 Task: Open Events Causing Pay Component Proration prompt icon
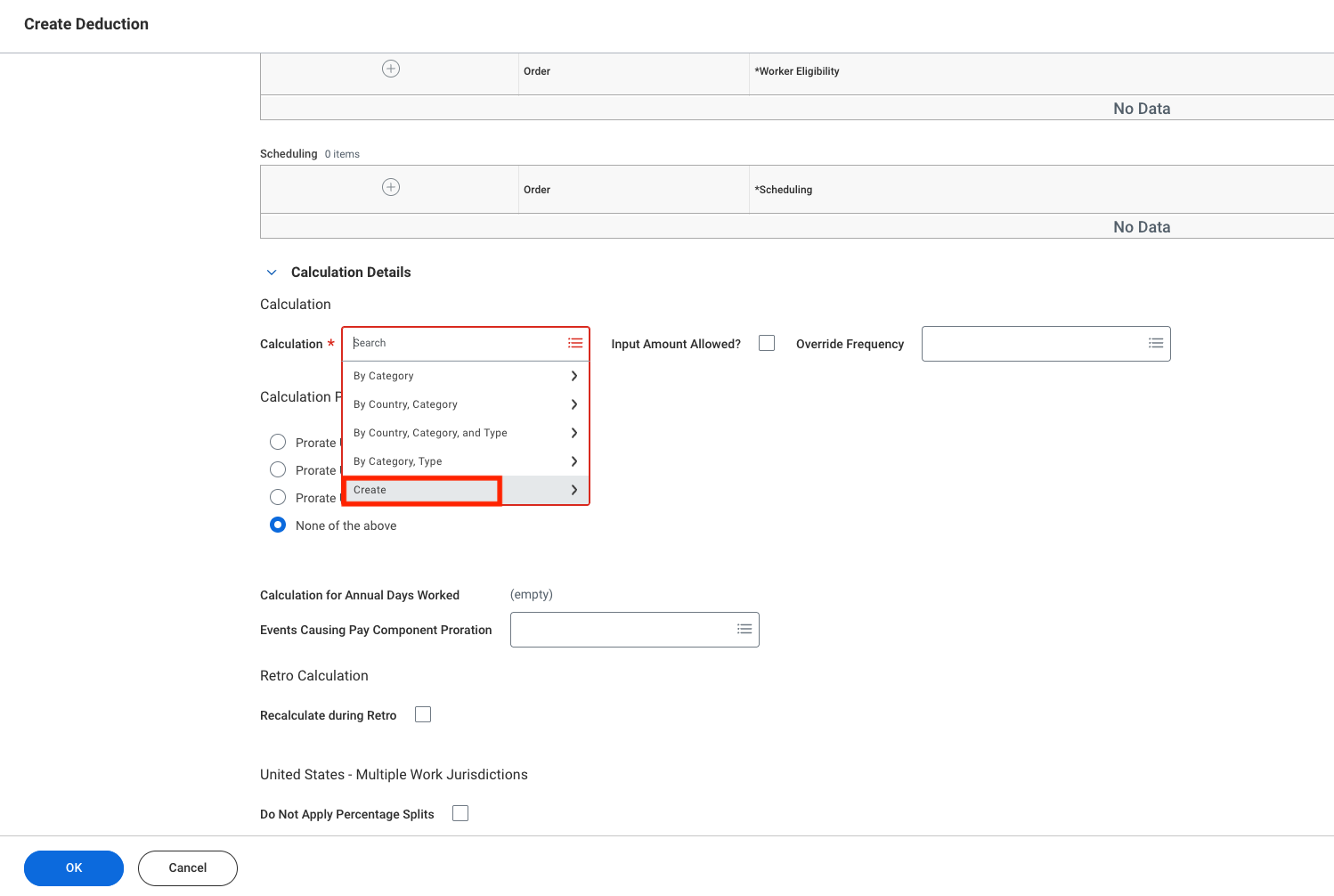coord(744,629)
